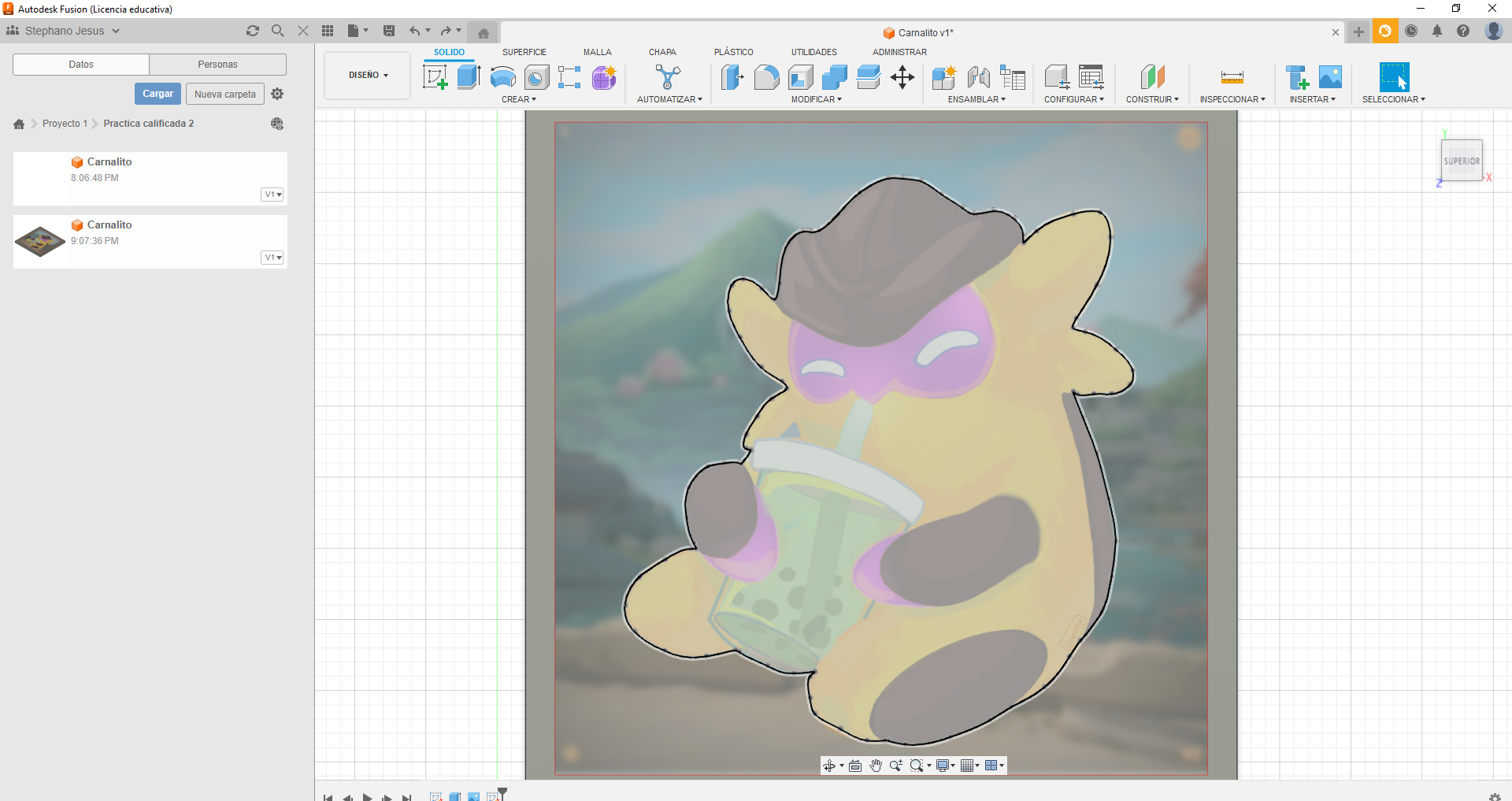The height and width of the screenshot is (801, 1512).
Task: Switch to the UTILIDADES tab
Action: pyautogui.click(x=814, y=52)
